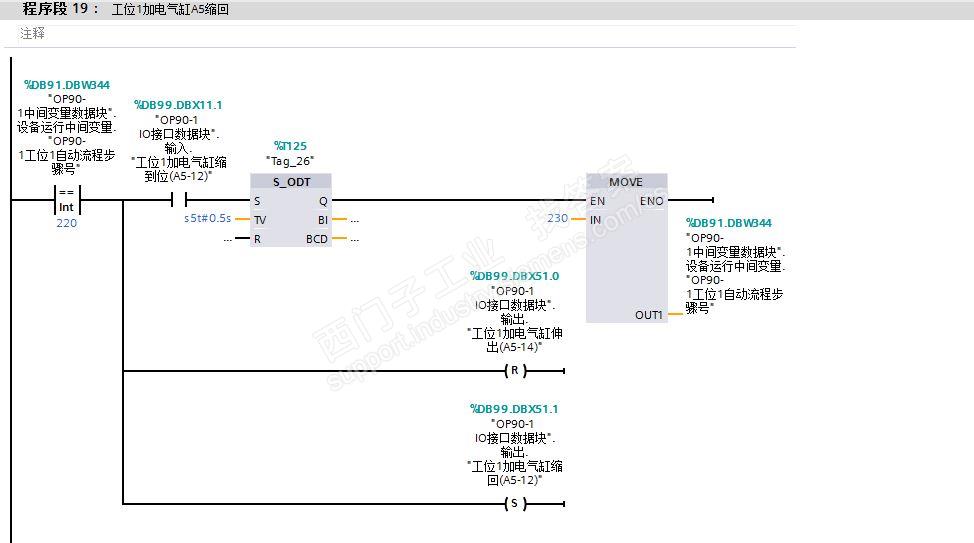The height and width of the screenshot is (543, 974).
Task: Select the %DB99.DBX51.1 operand address
Action: [x=514, y=409]
